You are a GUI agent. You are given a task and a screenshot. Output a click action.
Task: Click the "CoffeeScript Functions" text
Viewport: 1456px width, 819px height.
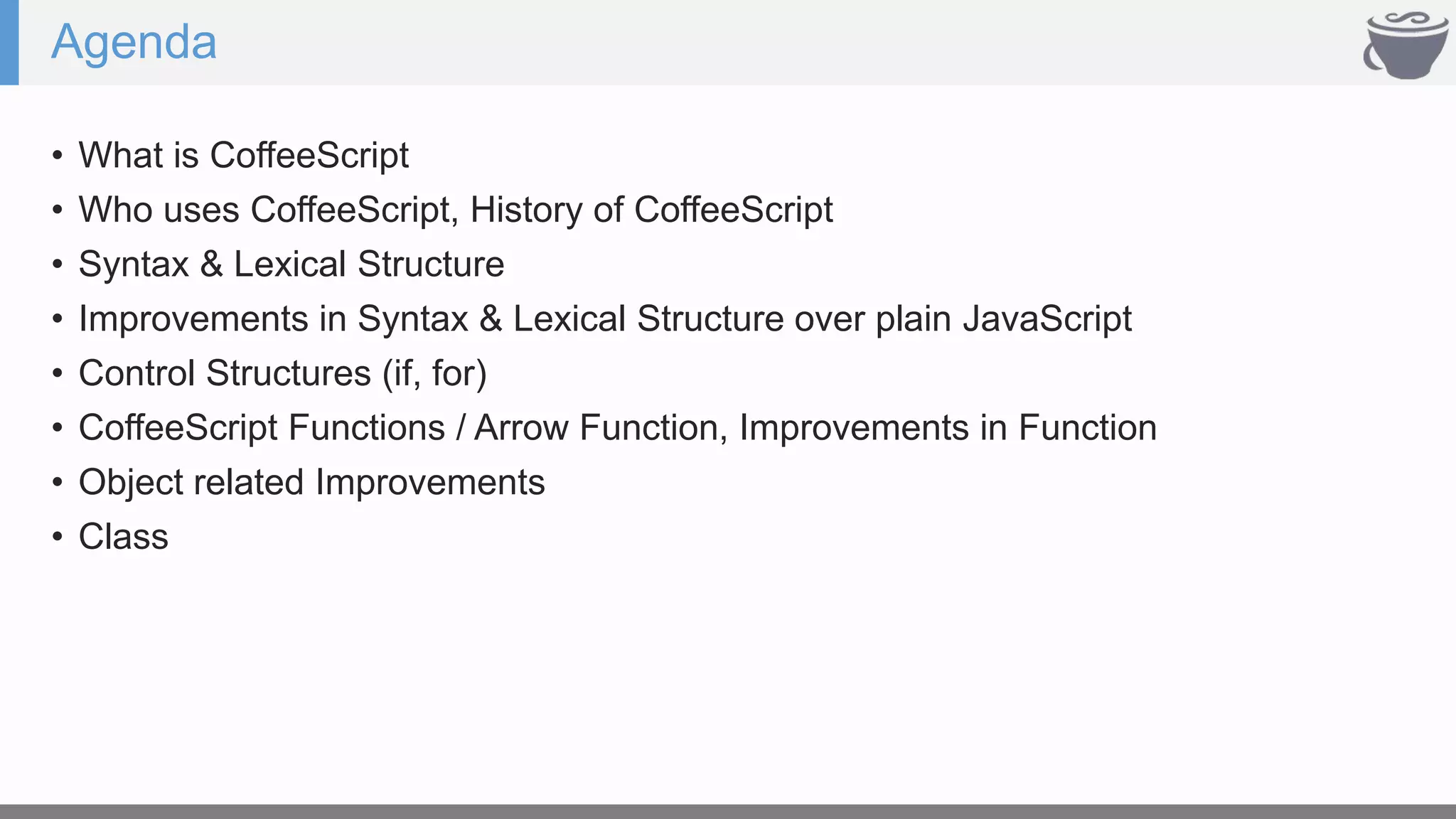coord(262,428)
